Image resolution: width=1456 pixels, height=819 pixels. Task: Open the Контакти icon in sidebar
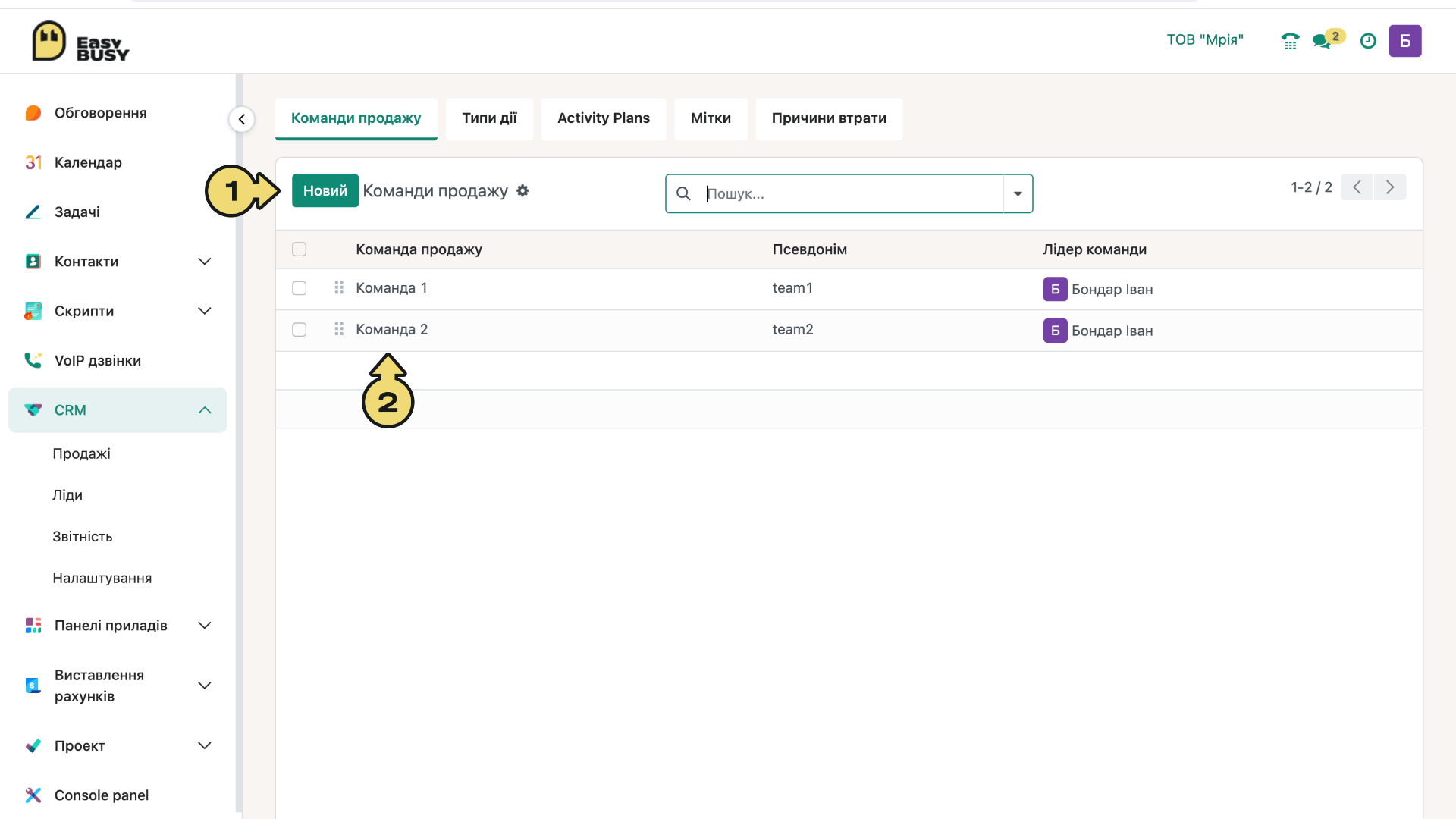click(33, 262)
